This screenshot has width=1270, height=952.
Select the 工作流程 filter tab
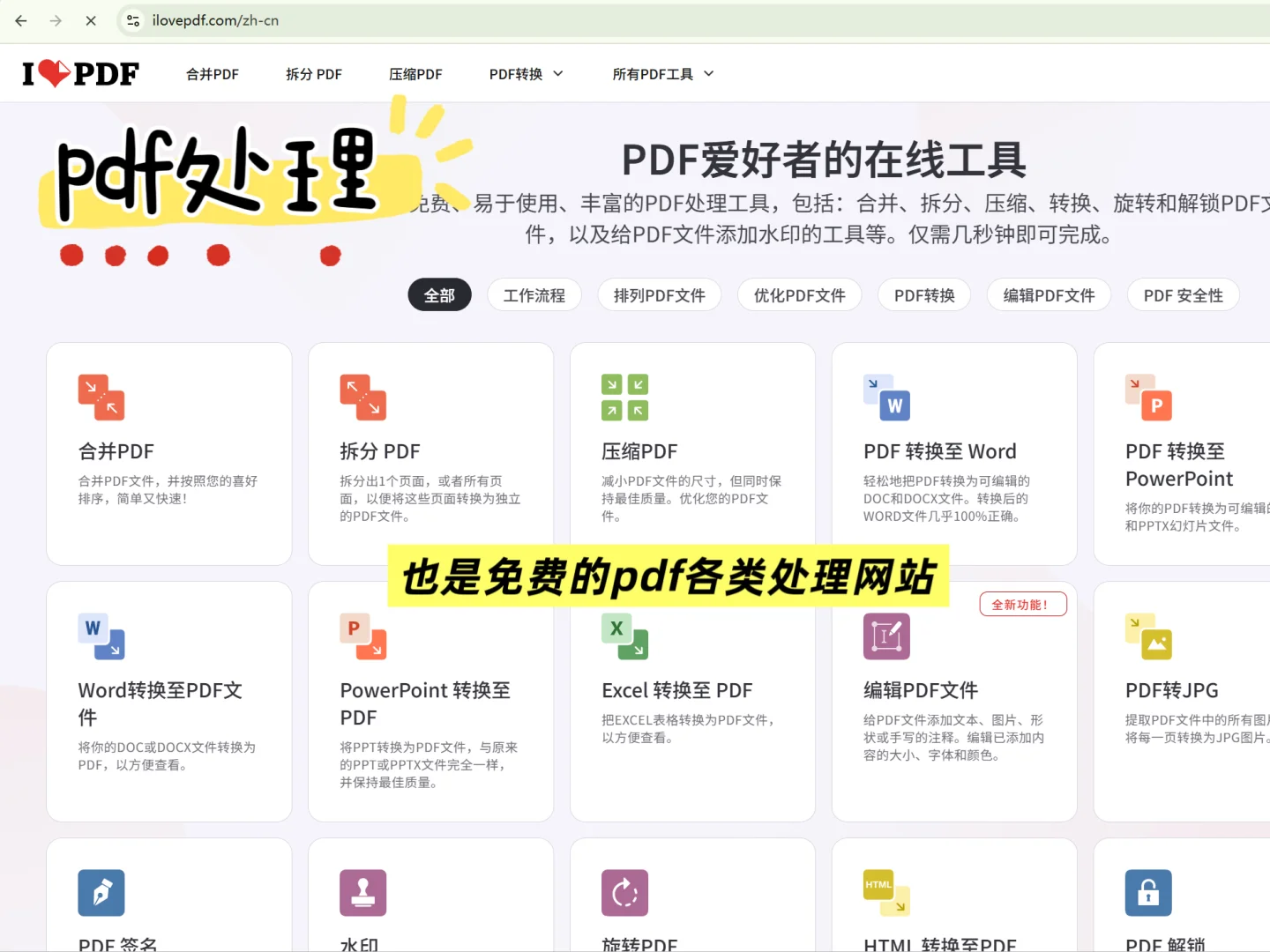[534, 295]
